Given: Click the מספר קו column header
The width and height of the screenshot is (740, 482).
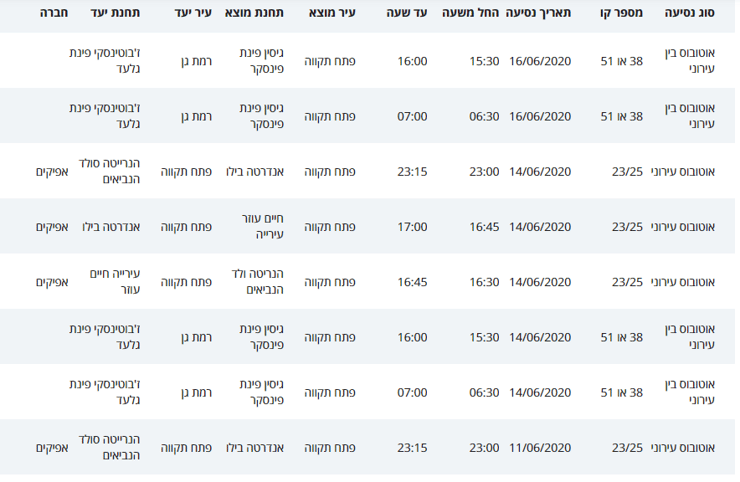Looking at the screenshot, I should 621,13.
